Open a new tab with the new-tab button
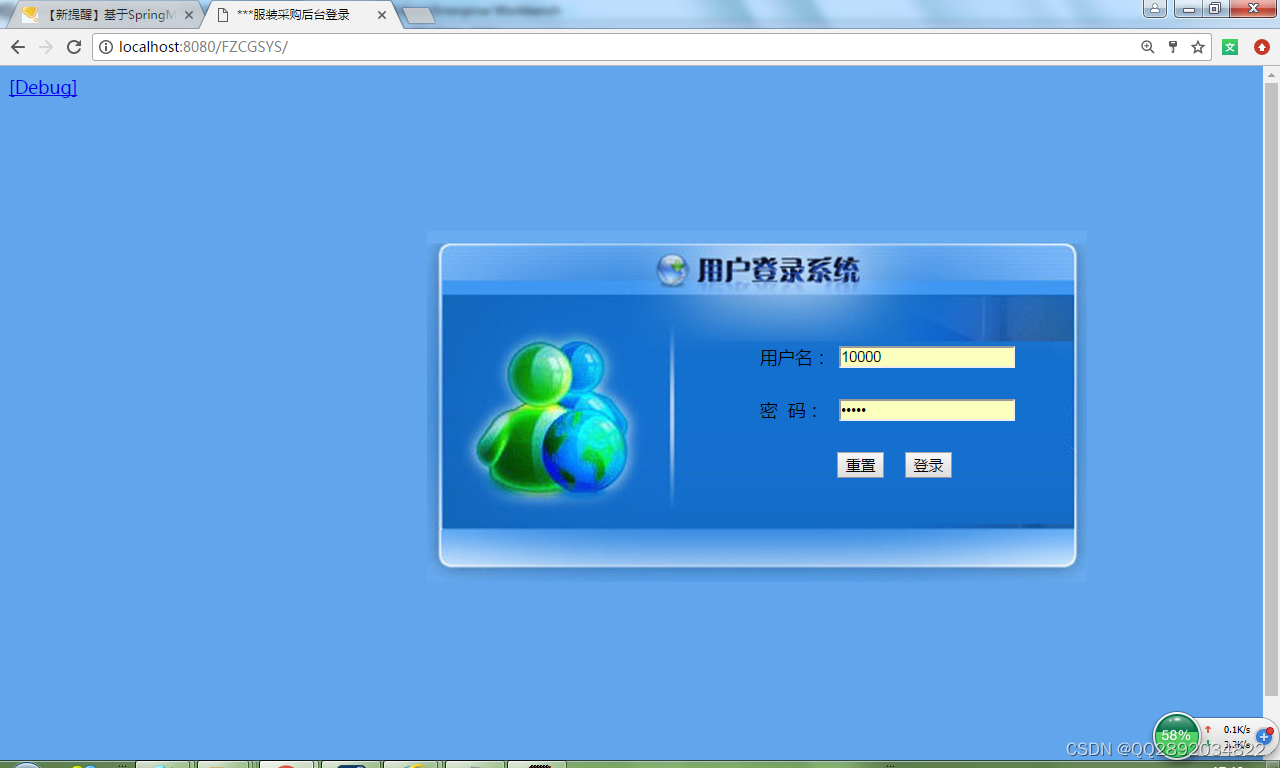This screenshot has height=768, width=1280. 418,15
